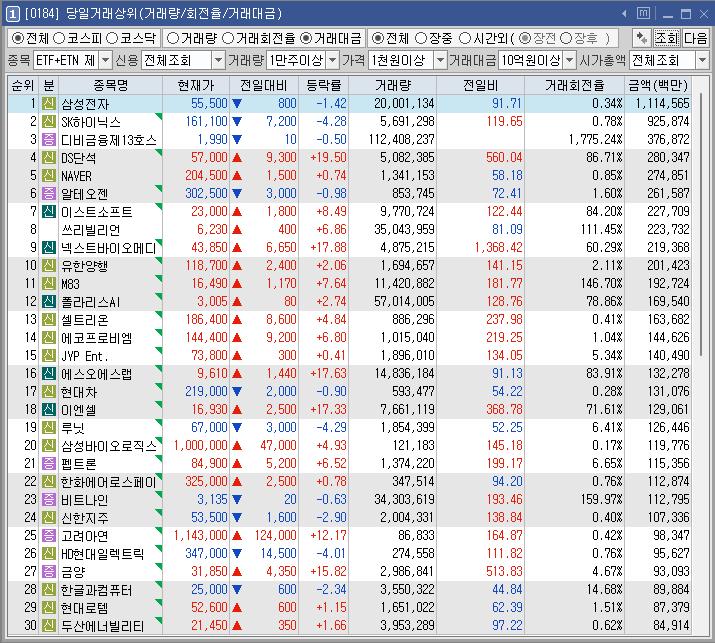This screenshot has width=715, height=643.
Task: Select the 거래량 ranking radio button
Action: (x=173, y=38)
